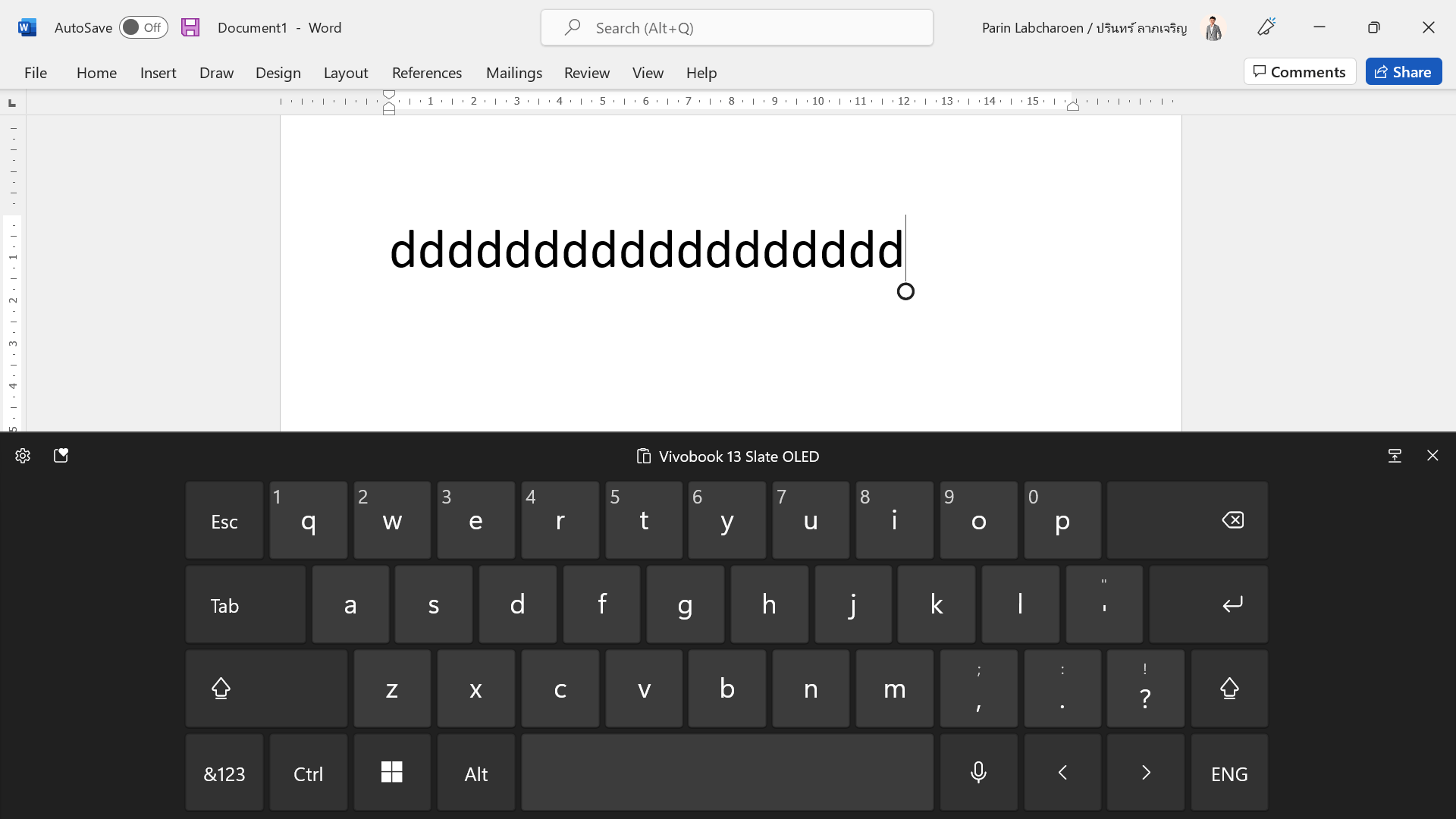The height and width of the screenshot is (819, 1456).
Task: Switch to the References tab
Action: (426, 73)
